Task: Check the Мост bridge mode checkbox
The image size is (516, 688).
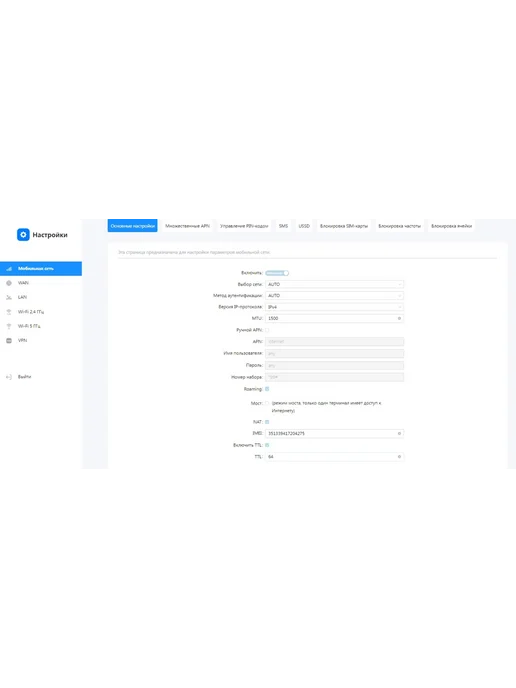Action: coord(267,403)
